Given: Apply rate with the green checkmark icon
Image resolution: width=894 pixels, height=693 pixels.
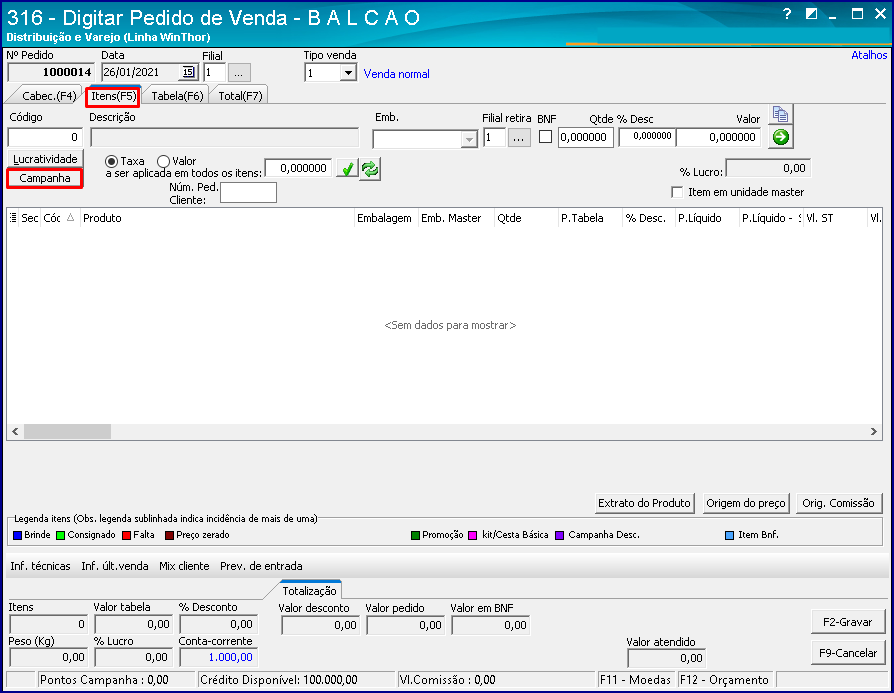Looking at the screenshot, I should point(347,169).
